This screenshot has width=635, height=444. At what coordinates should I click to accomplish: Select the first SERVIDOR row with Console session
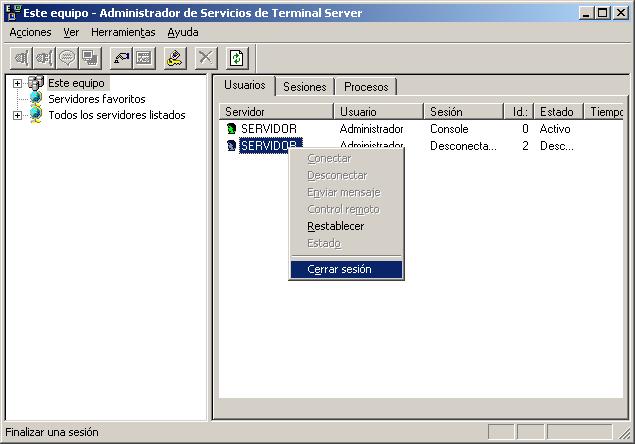pos(268,129)
